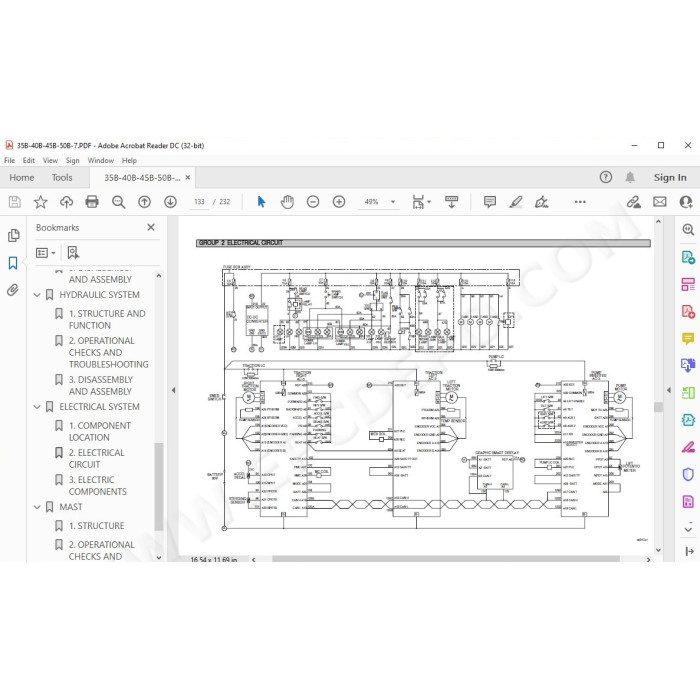Activate the Hand pan tool
This screenshot has height=700, width=700.
click(287, 202)
